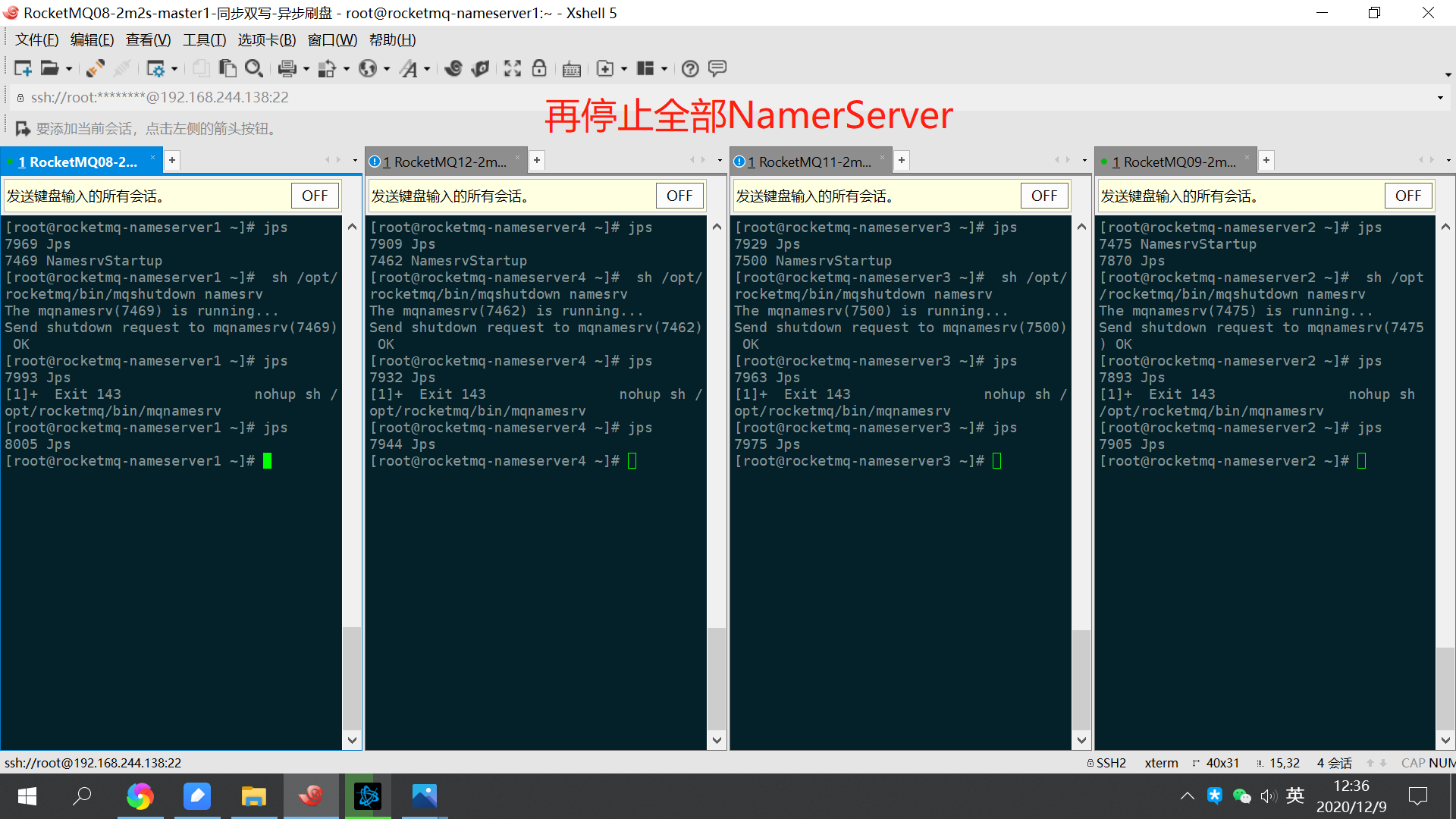Click the Disconnect plug icon
1456x819 pixels.
(x=121, y=68)
